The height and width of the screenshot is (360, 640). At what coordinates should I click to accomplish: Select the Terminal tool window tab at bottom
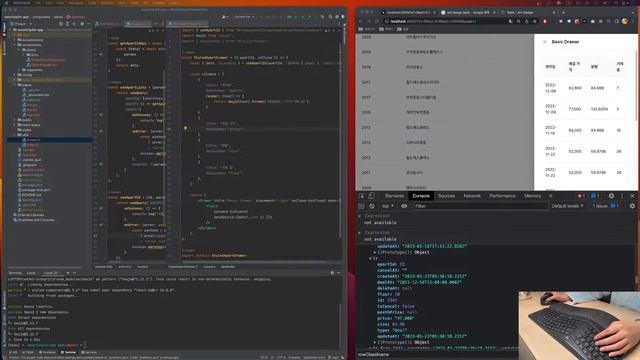click(x=69, y=352)
